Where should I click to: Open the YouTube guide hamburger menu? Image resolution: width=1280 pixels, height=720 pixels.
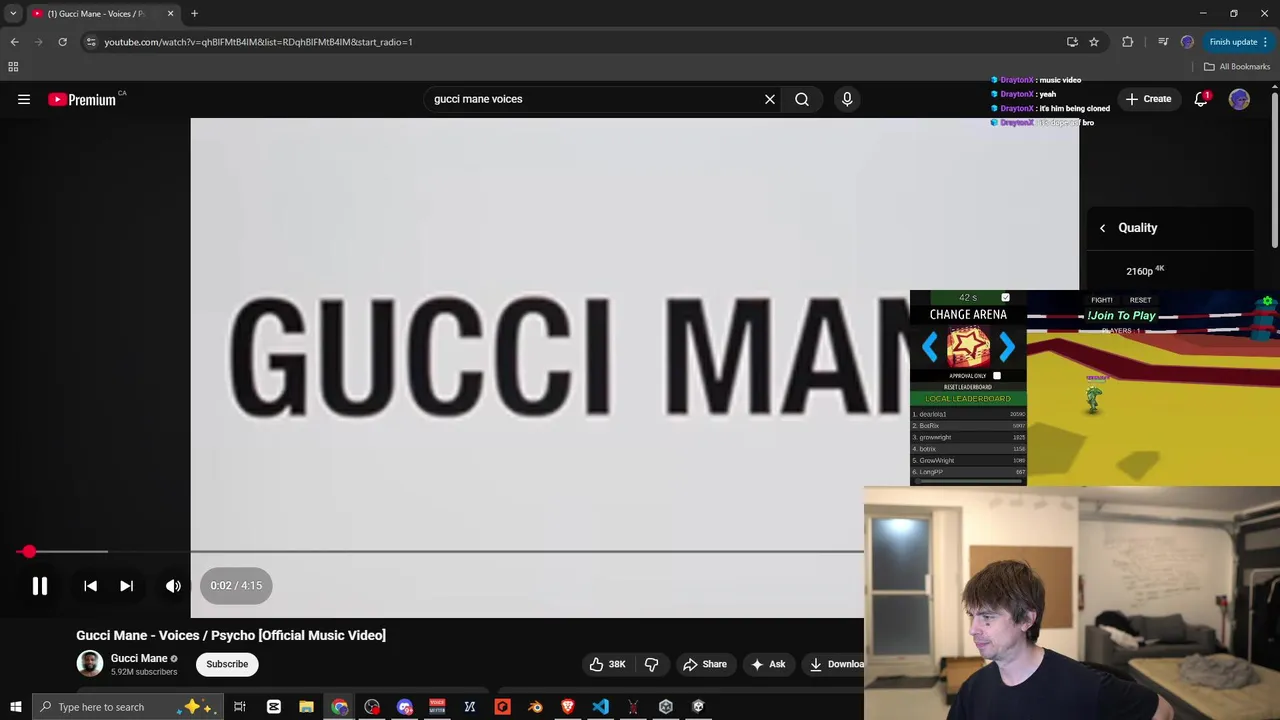click(24, 99)
